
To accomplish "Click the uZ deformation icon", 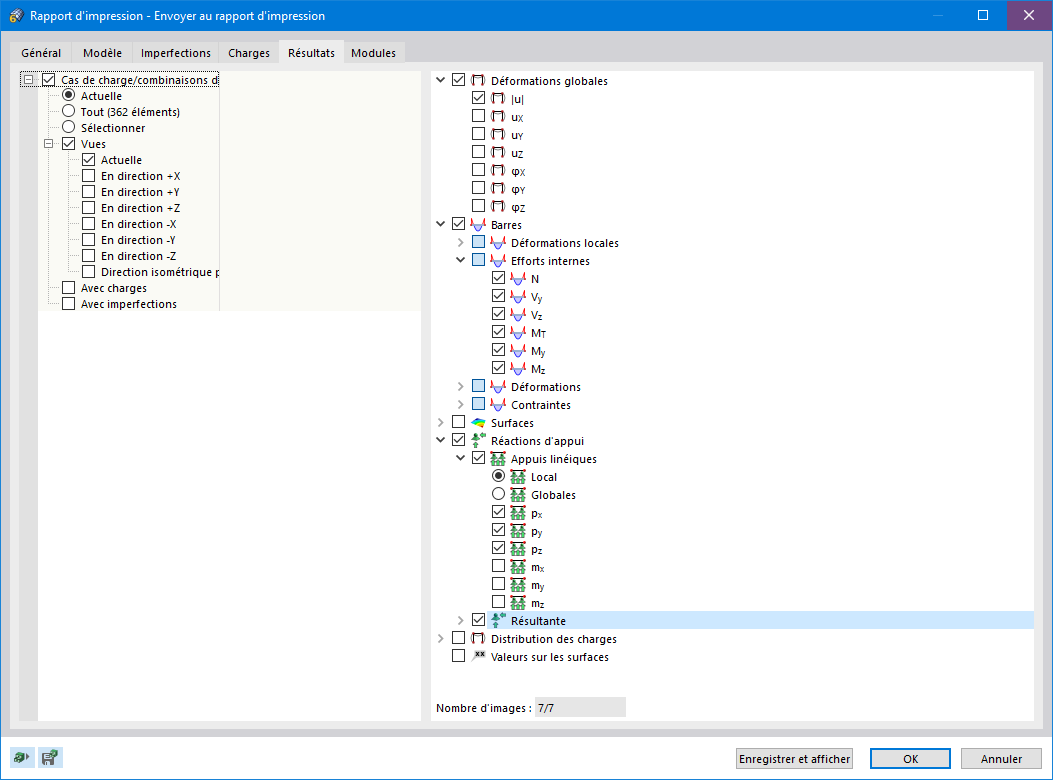I will pyautogui.click(x=498, y=153).
